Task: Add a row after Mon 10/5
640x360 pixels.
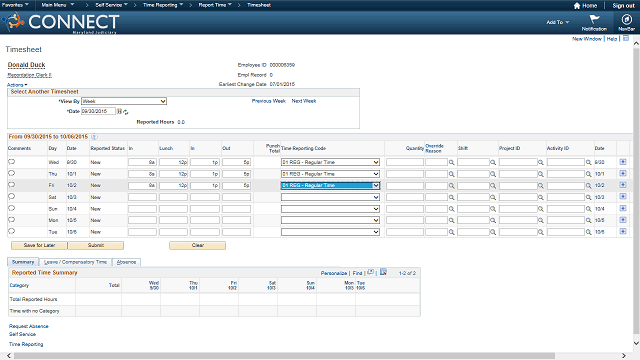Action: click(x=623, y=220)
